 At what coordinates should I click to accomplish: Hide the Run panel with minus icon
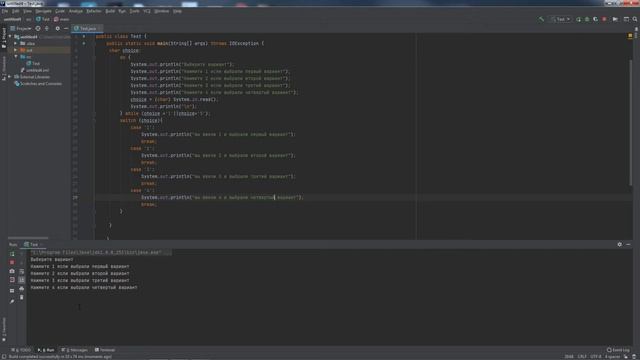coord(628,244)
